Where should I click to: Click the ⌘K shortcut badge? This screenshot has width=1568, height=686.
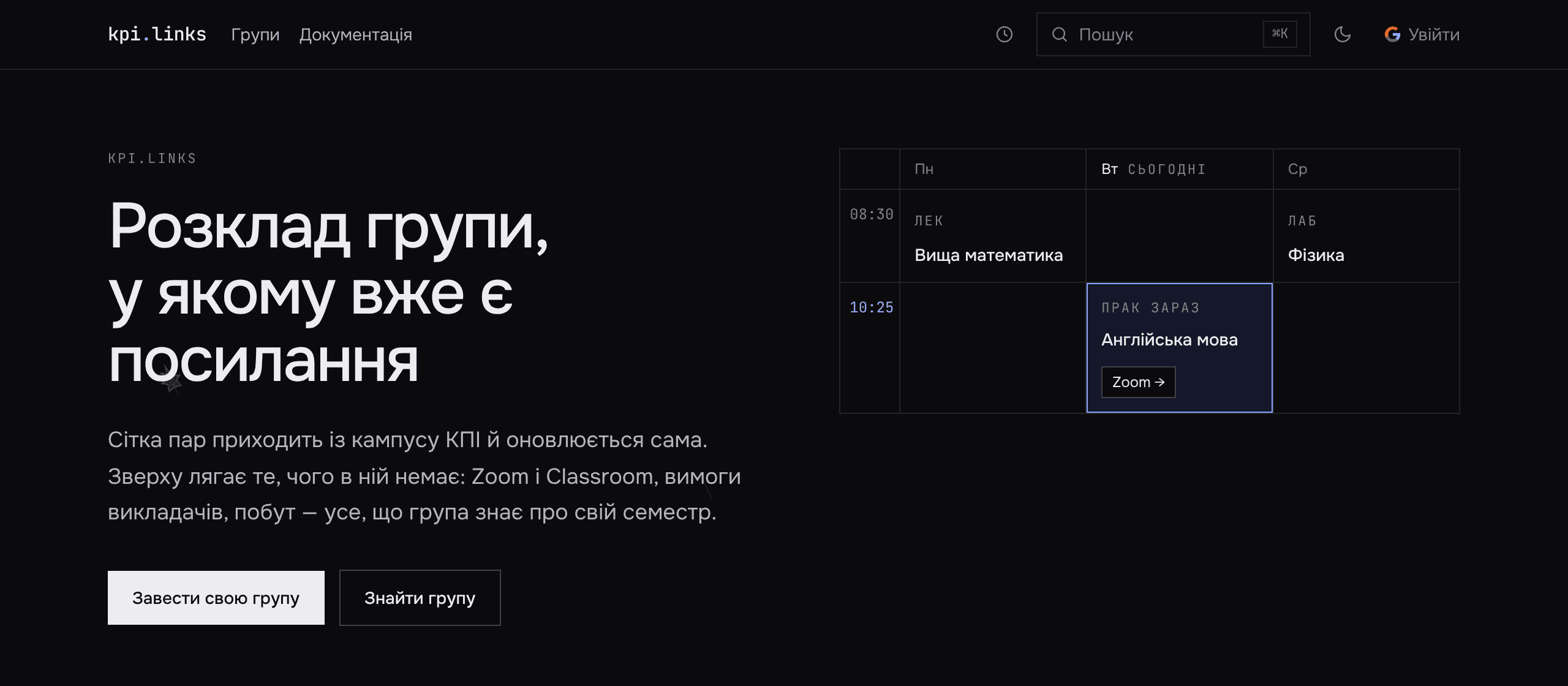click(1280, 34)
